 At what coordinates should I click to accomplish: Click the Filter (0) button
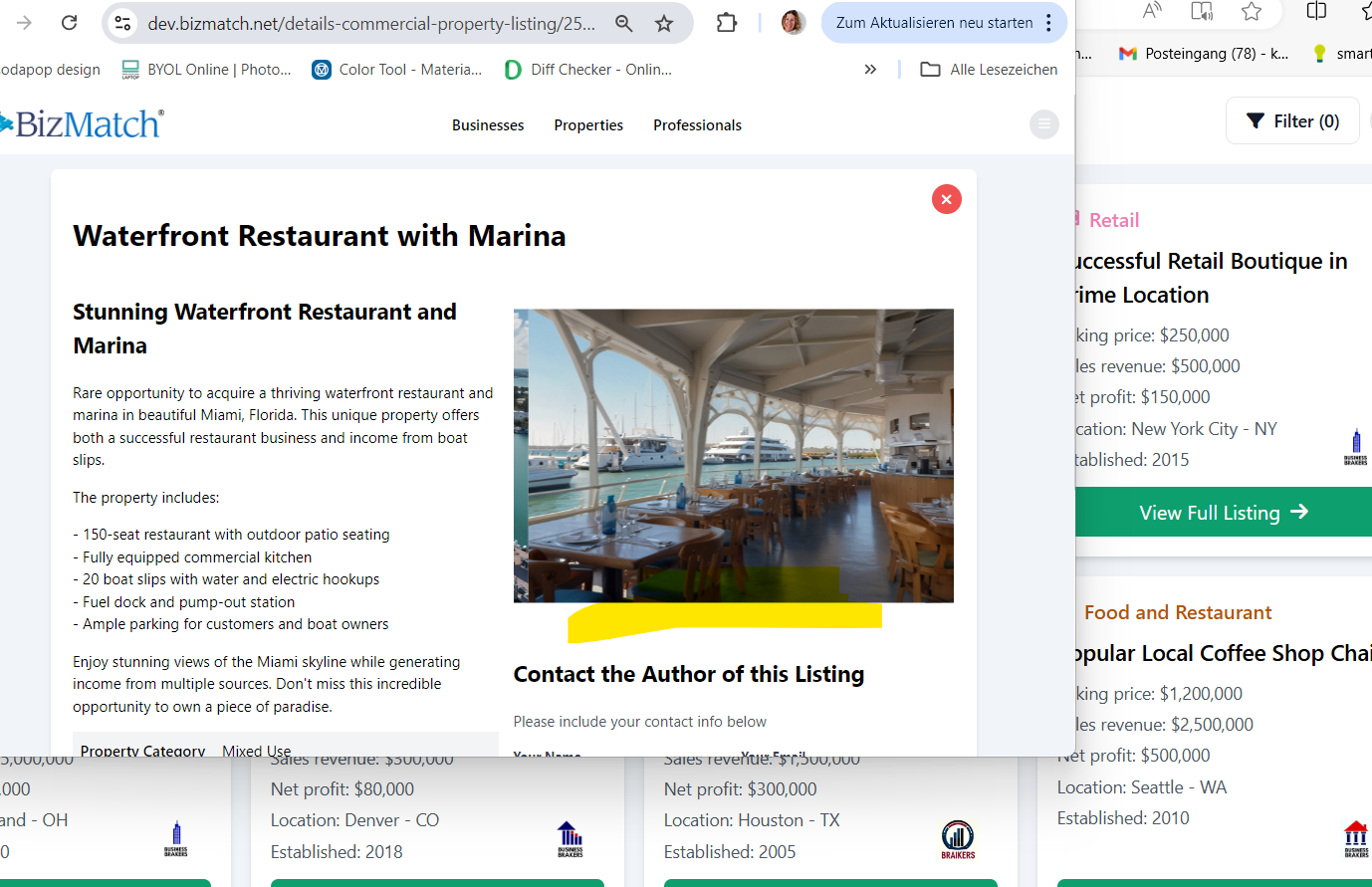1292,120
